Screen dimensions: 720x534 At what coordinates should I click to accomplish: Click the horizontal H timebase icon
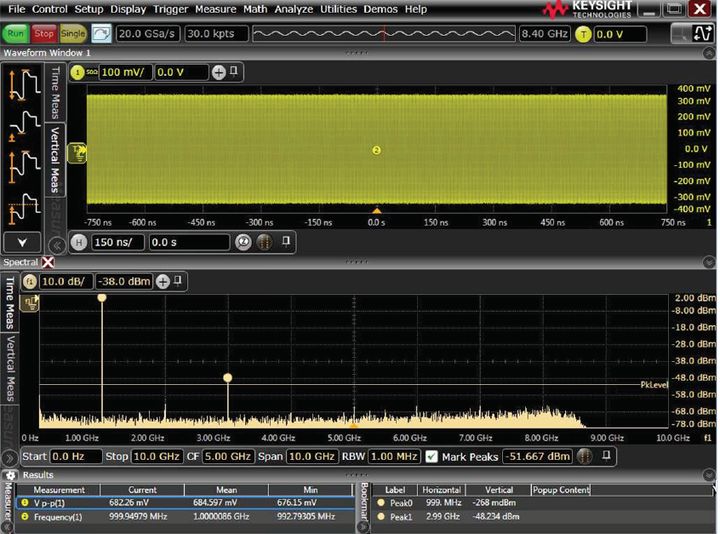click(77, 242)
